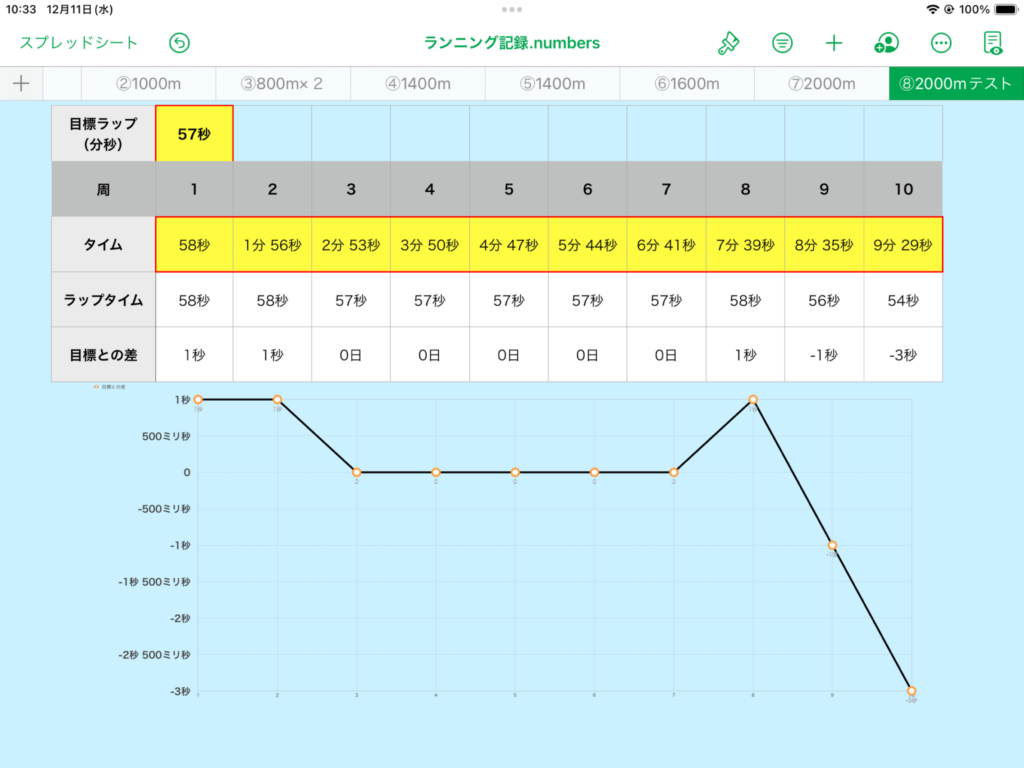This screenshot has width=1024, height=768.
Task: Select the 周 row header cell
Action: 103,189
